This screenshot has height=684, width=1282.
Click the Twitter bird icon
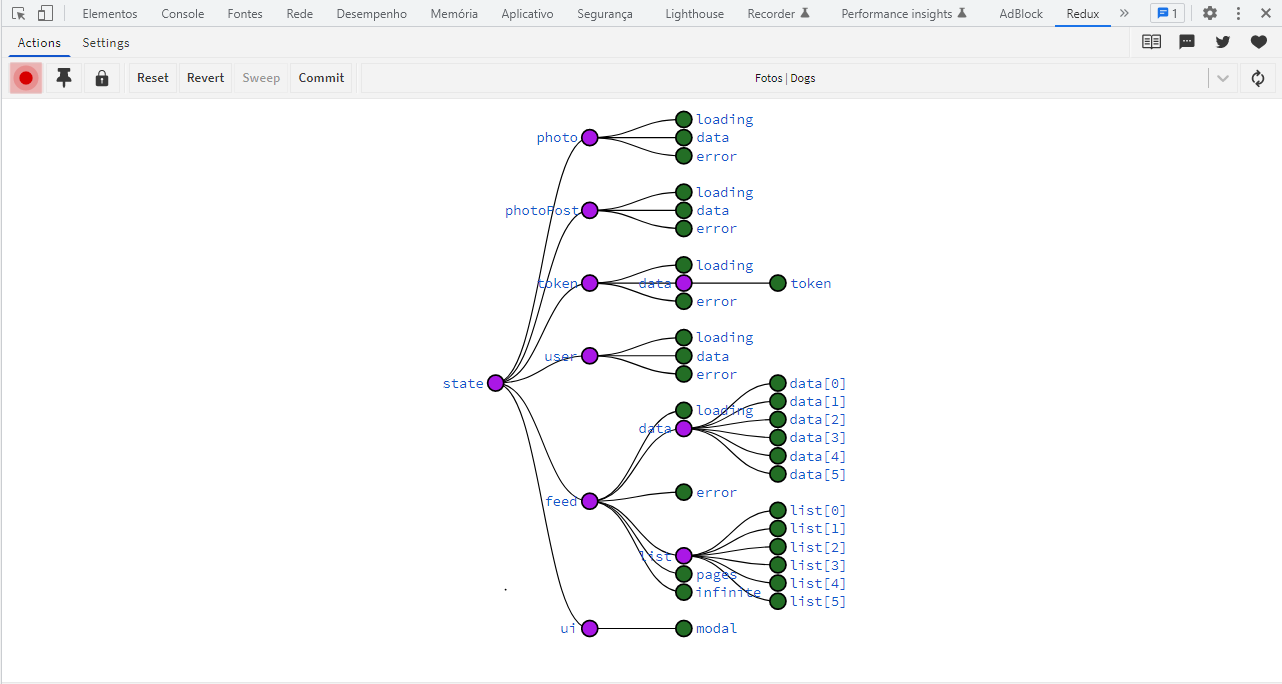tap(1222, 42)
